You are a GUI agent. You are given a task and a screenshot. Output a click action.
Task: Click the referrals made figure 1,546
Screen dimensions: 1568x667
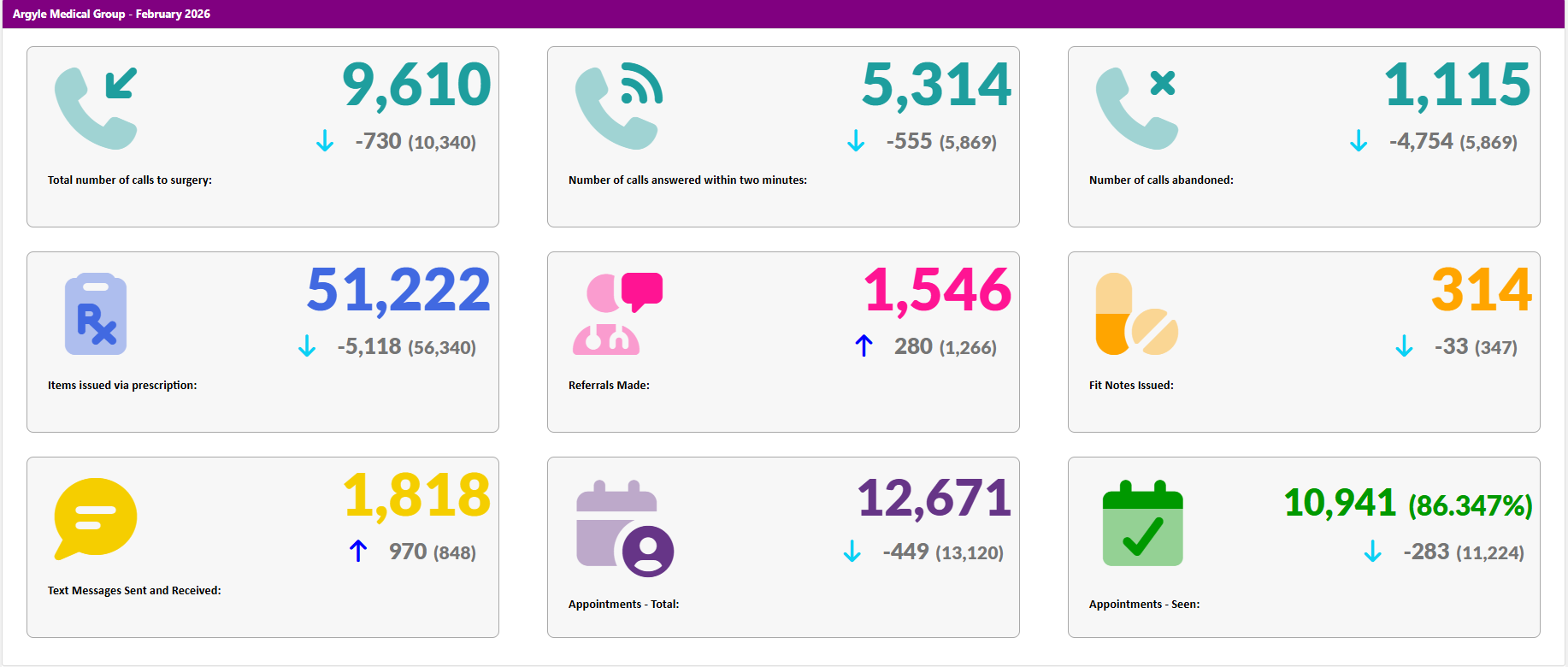[937, 290]
